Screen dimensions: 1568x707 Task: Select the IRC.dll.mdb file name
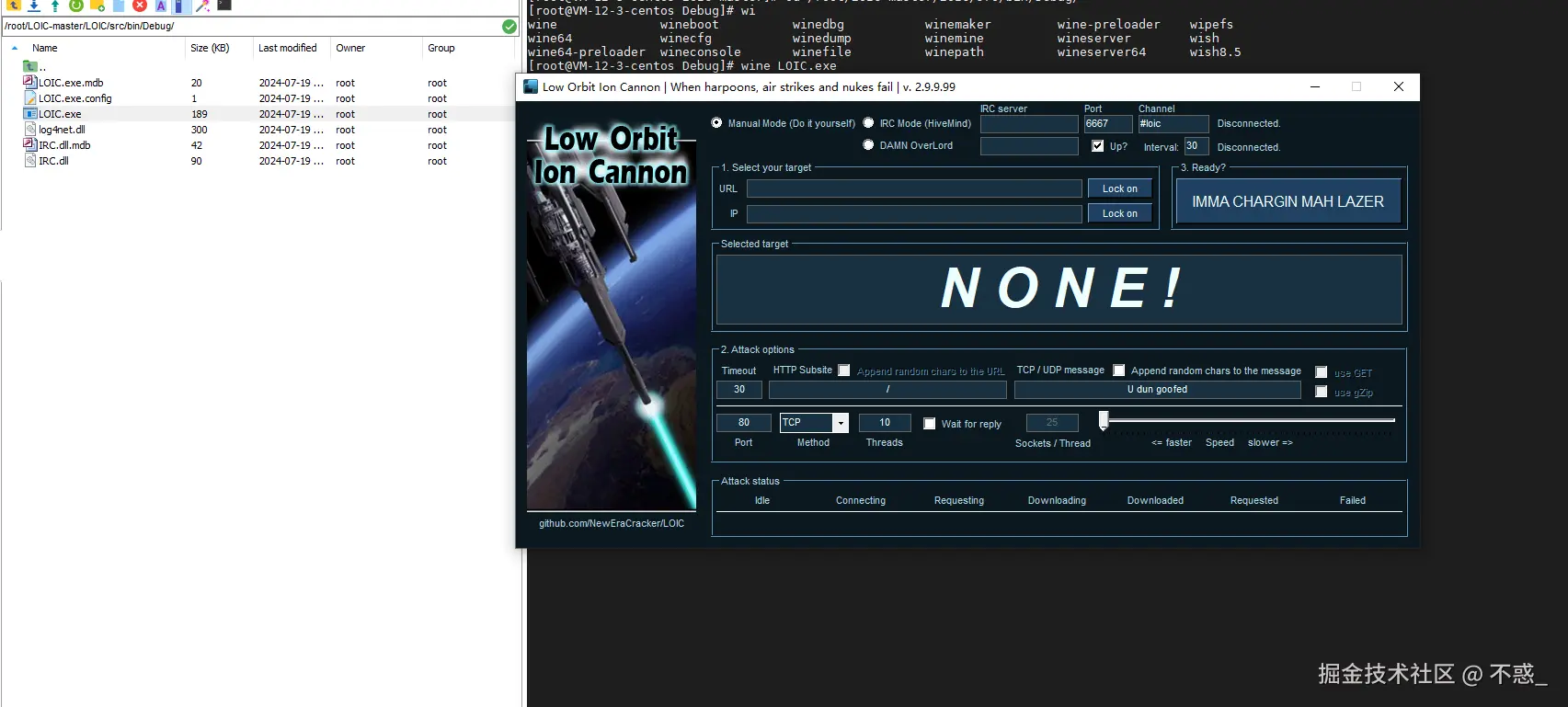64,145
